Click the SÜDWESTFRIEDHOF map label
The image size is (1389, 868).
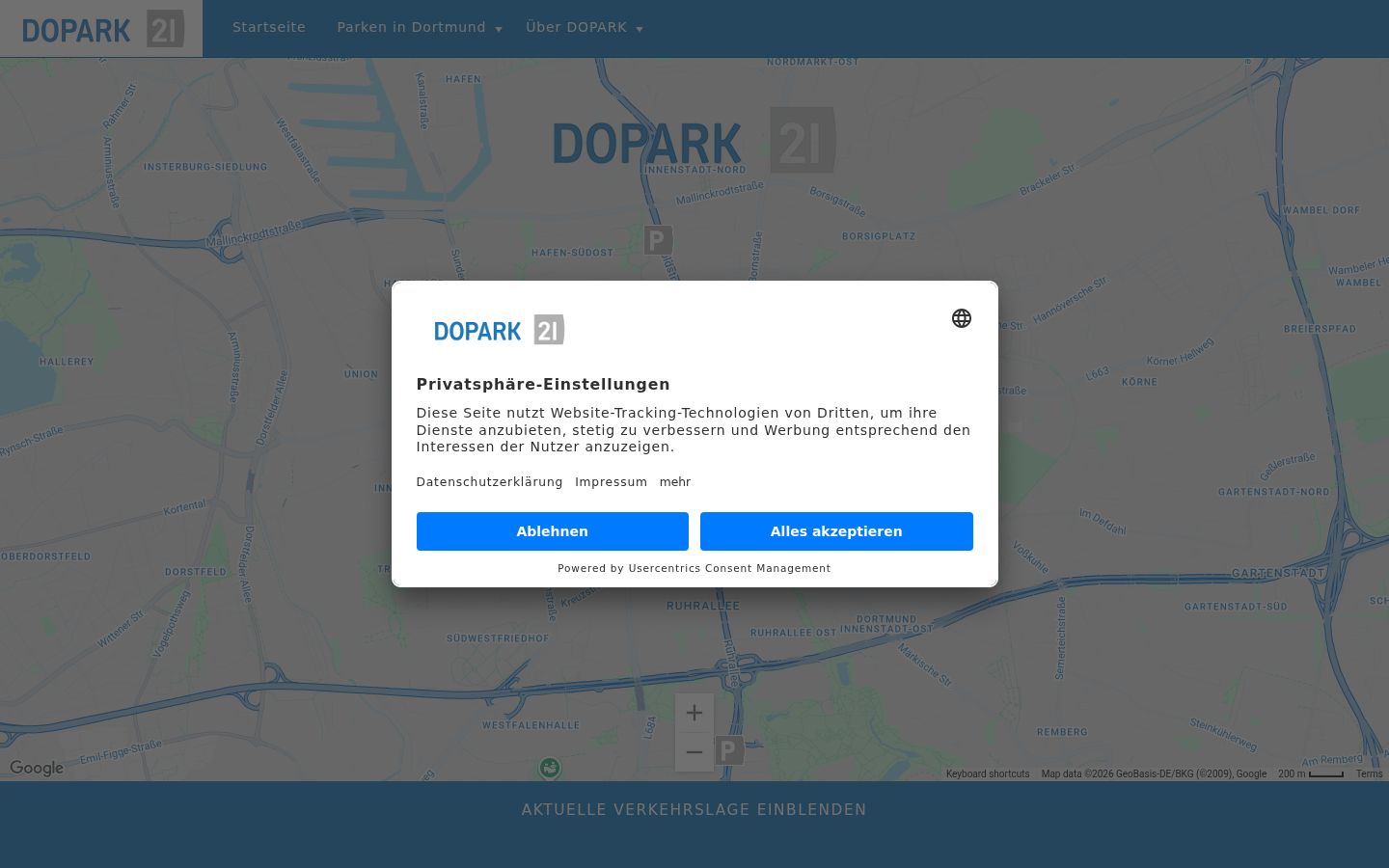point(498,638)
